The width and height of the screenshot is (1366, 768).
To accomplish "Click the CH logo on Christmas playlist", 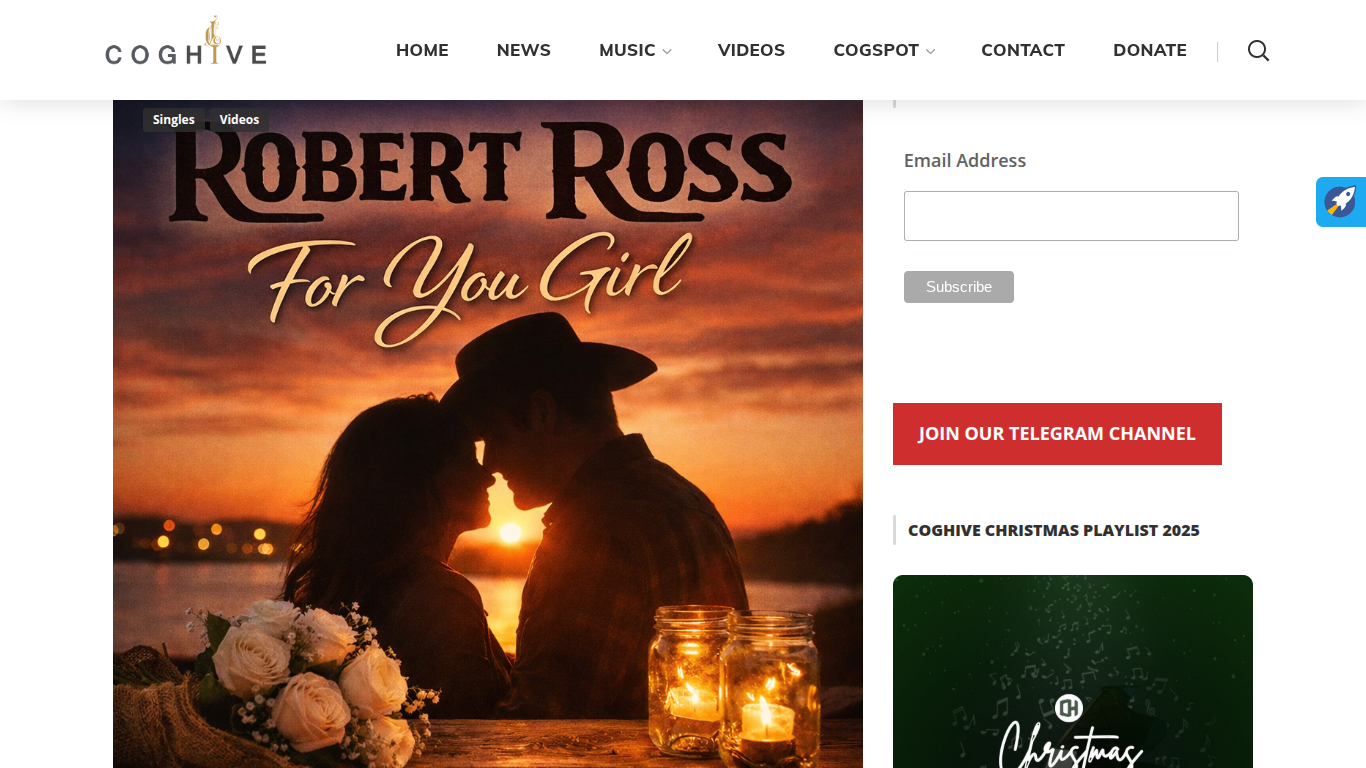I will pyautogui.click(x=1069, y=708).
